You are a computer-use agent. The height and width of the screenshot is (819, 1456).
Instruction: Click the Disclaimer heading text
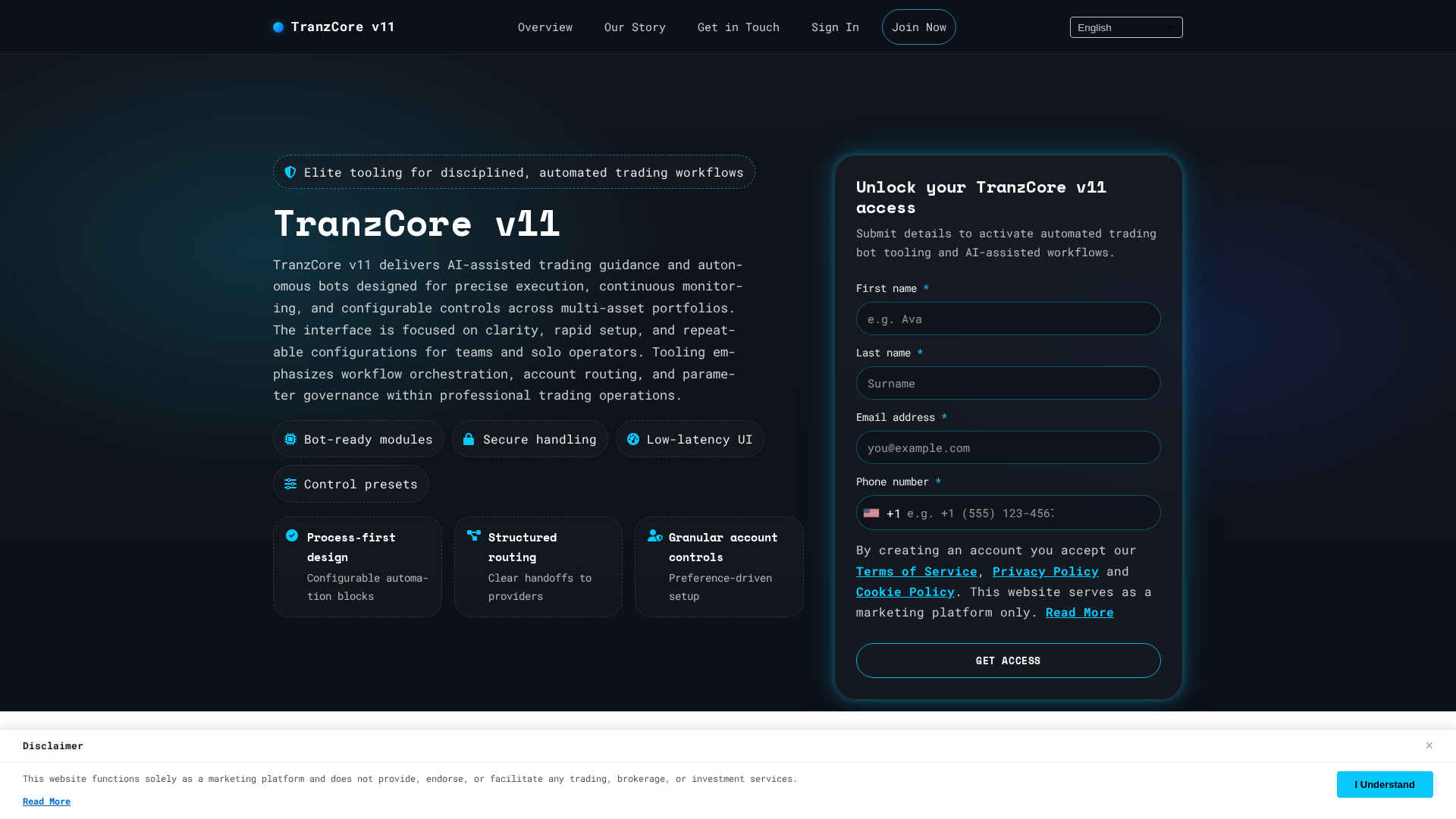(x=53, y=745)
